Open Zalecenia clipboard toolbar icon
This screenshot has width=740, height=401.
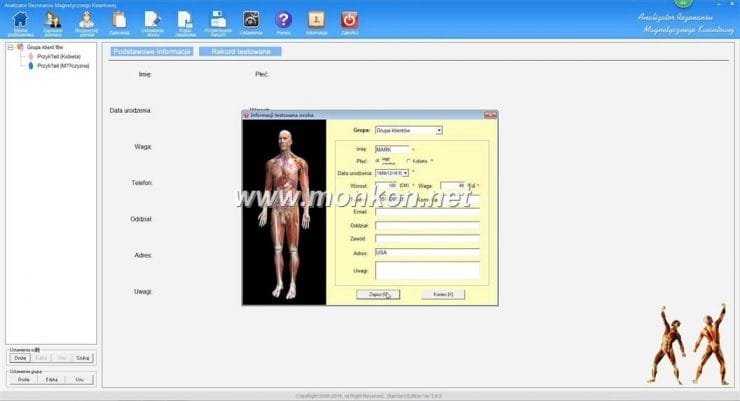click(119, 20)
